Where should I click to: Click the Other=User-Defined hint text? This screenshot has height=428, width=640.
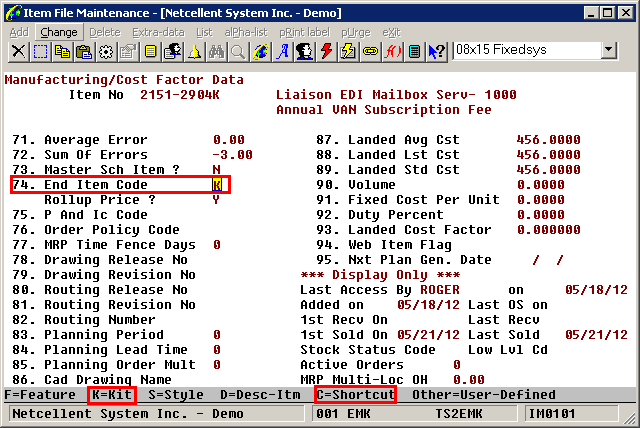484,395
